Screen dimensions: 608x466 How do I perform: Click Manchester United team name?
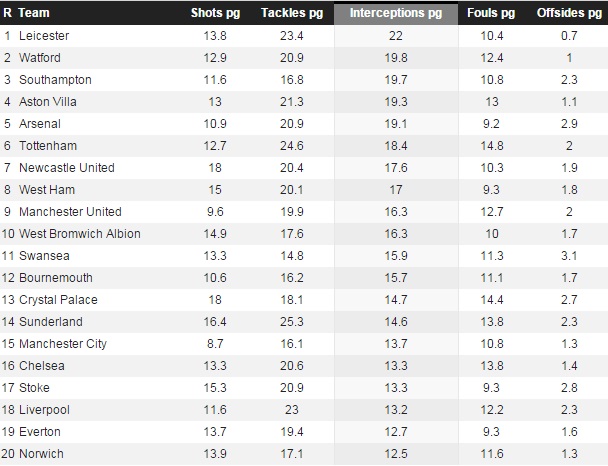point(70,212)
